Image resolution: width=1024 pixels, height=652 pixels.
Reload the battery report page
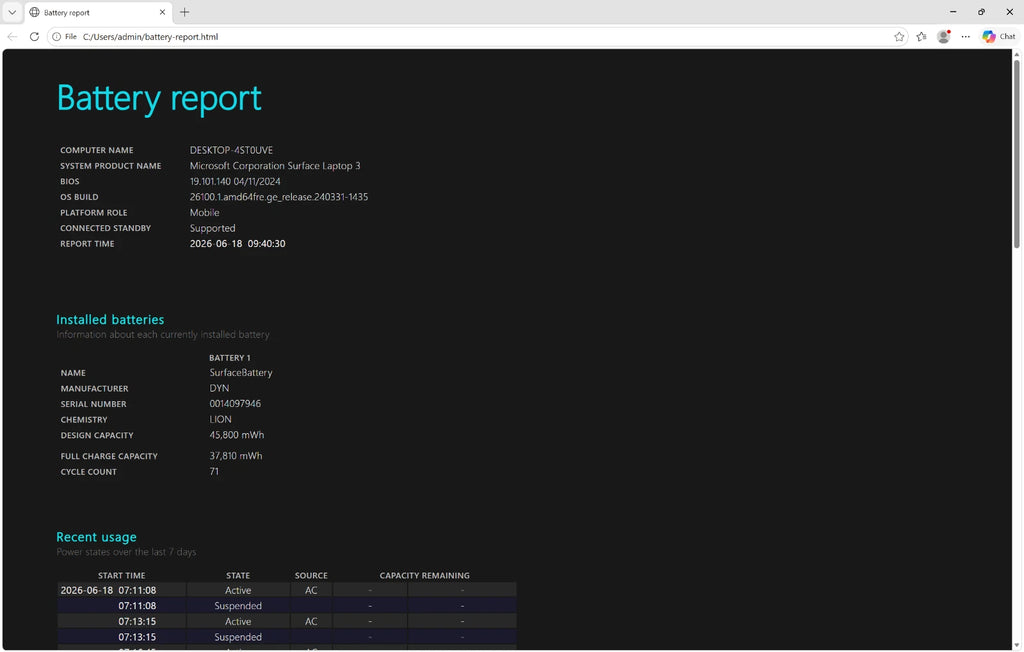(35, 37)
